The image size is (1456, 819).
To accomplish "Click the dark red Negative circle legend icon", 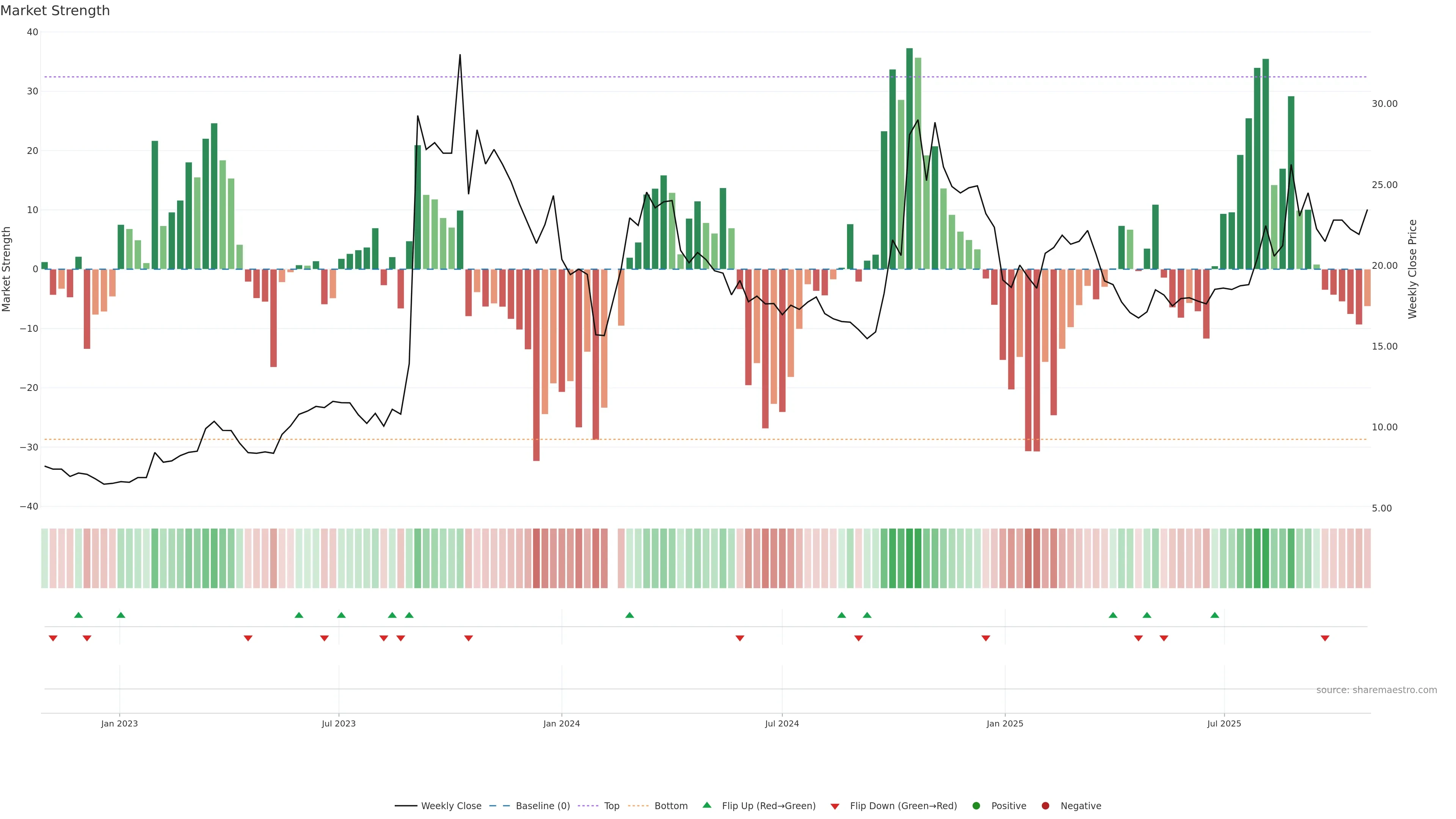I will coord(1045,805).
